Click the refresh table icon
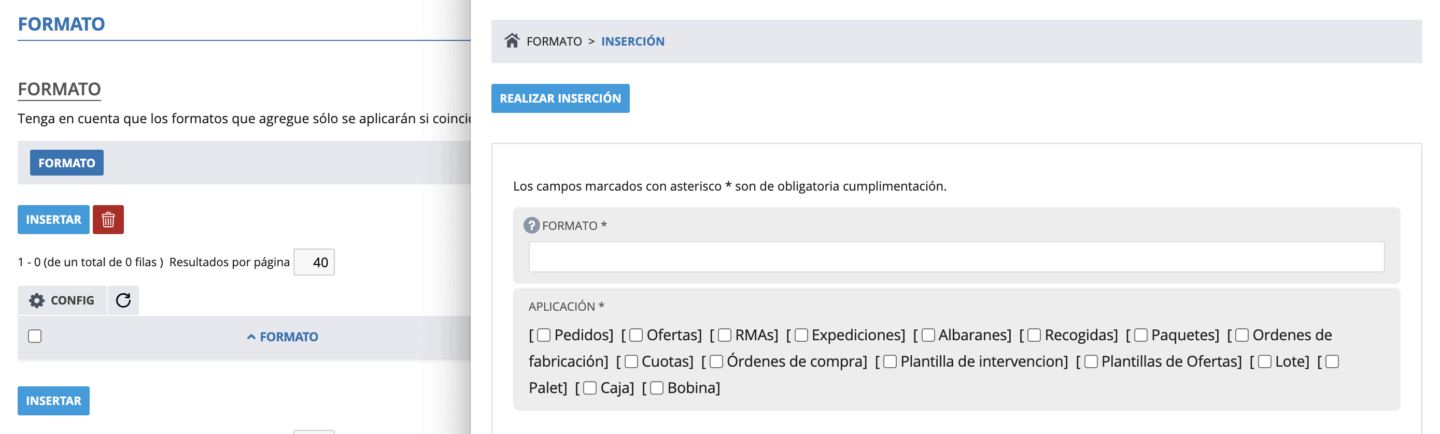1440x434 pixels. 123,300
